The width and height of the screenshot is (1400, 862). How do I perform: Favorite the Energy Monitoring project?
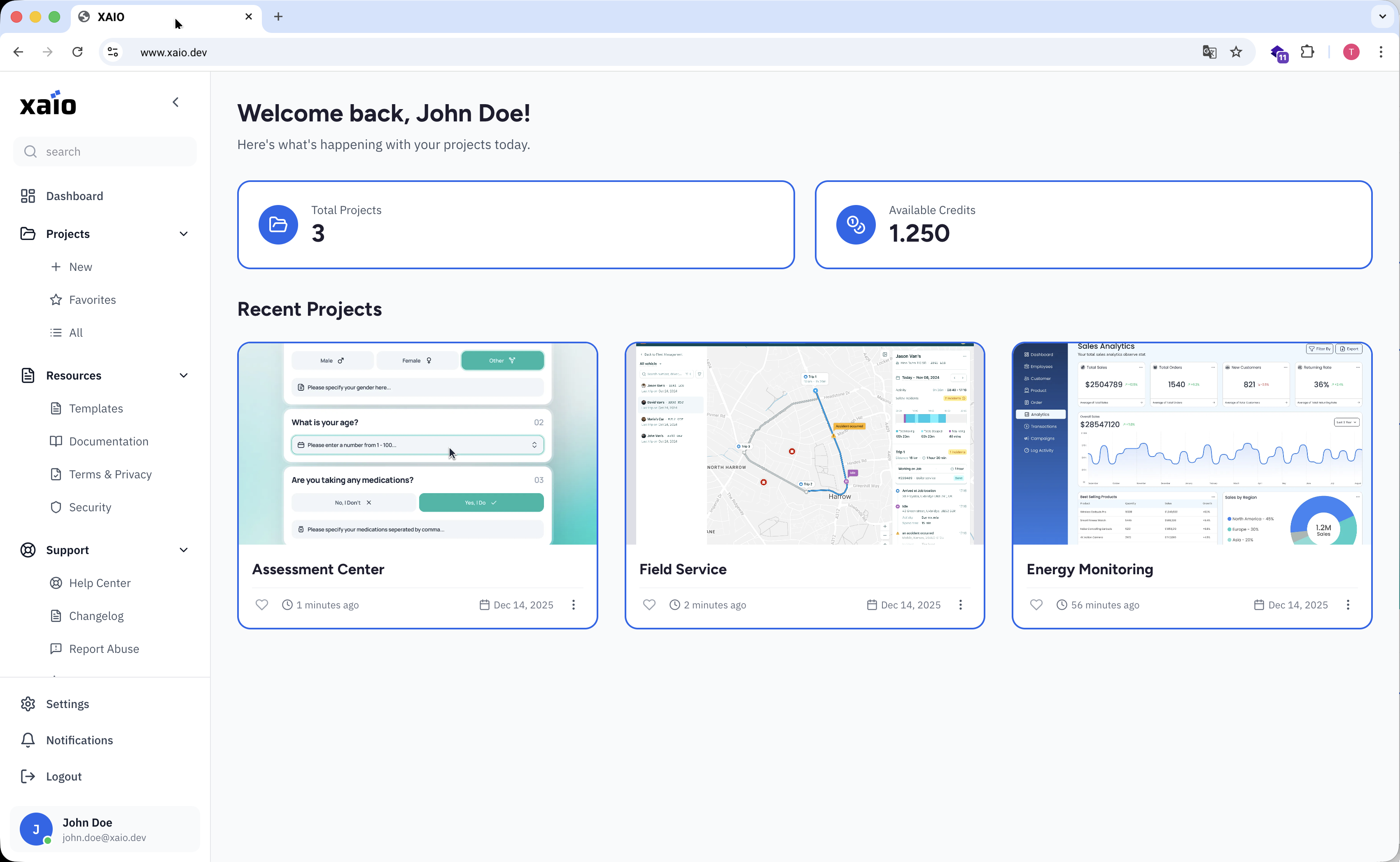[x=1036, y=605]
